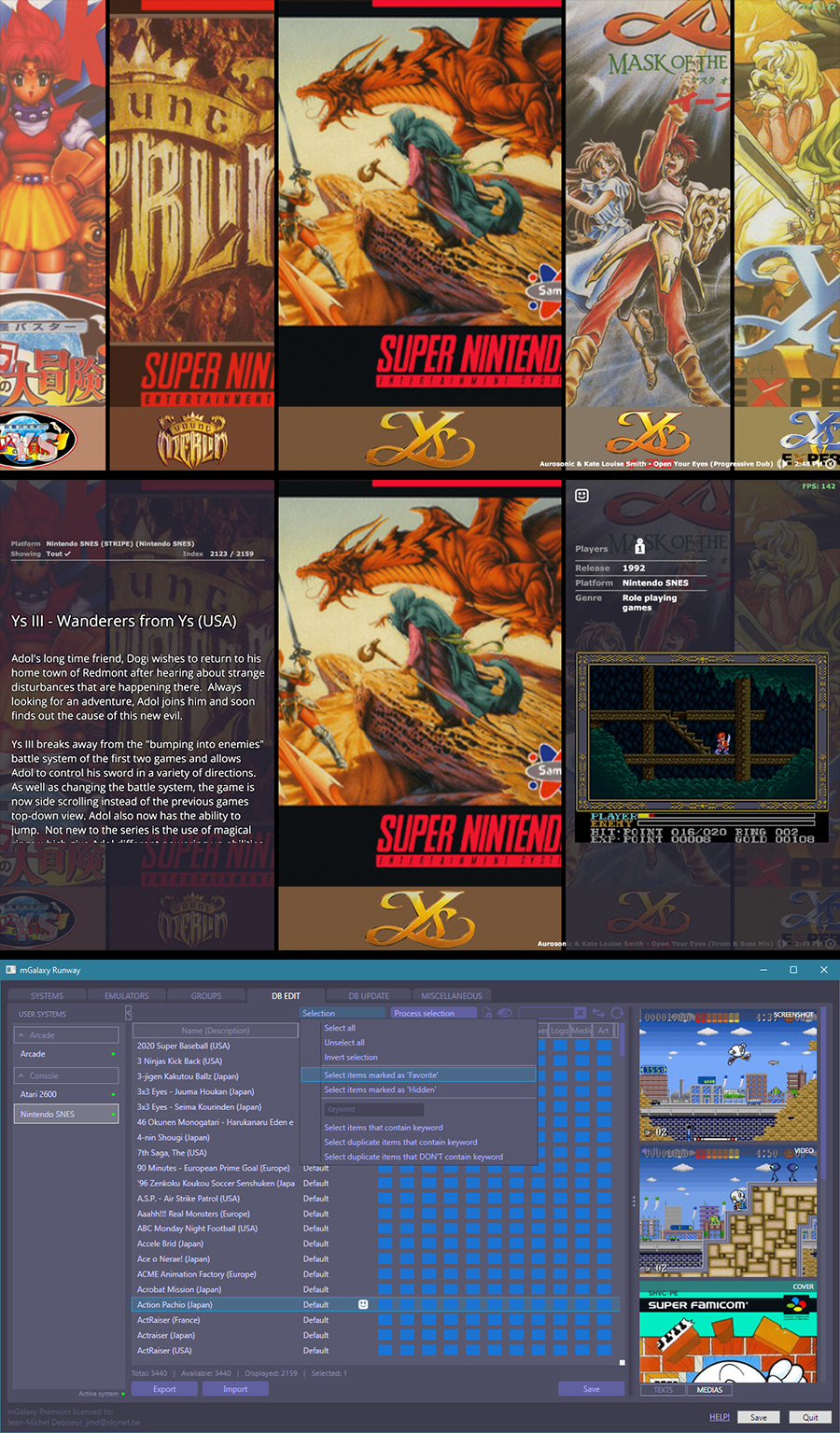Select Arcade in the systems list
Viewport: 840px width, 1433px height.
click(x=66, y=1054)
